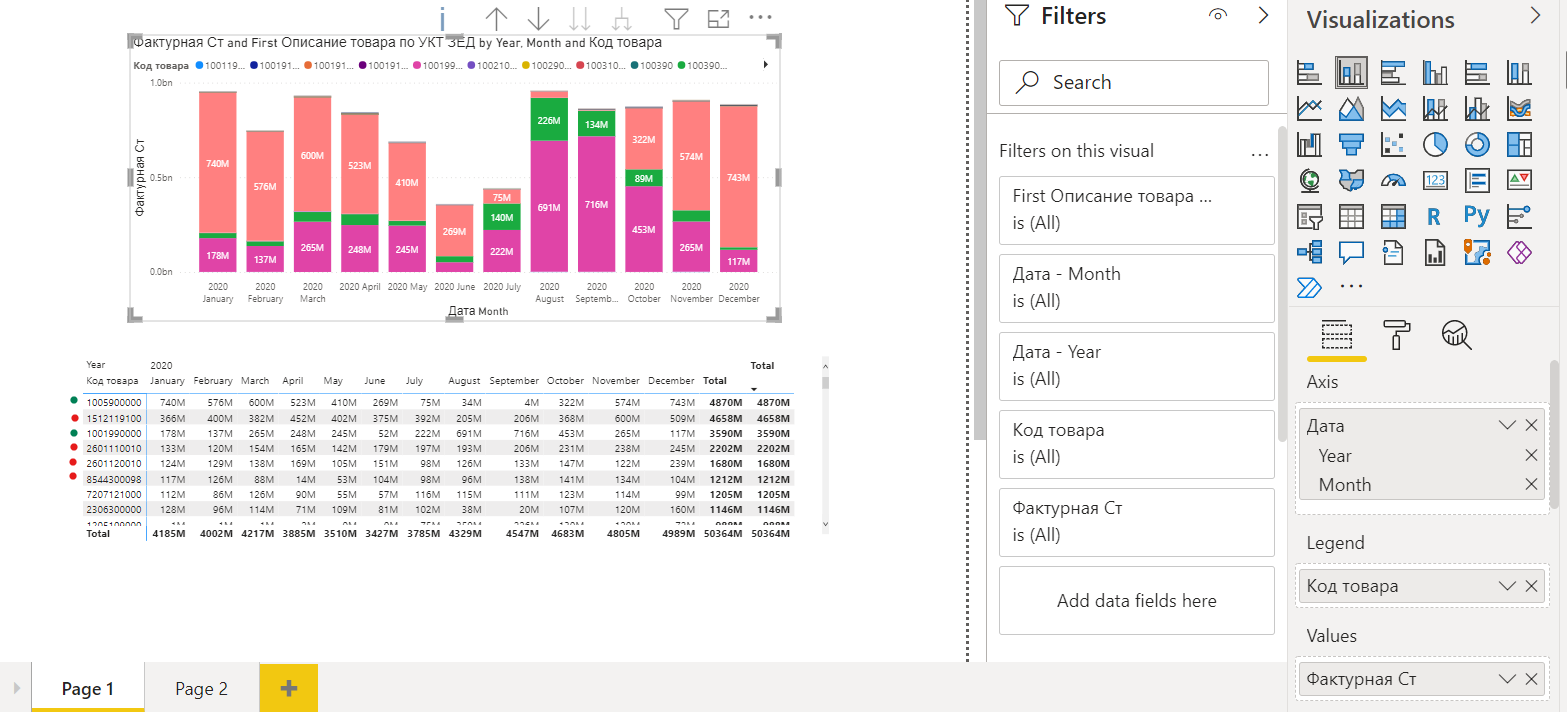The image size is (1567, 712).
Task: Select the Gauge visual
Action: pos(1393,180)
